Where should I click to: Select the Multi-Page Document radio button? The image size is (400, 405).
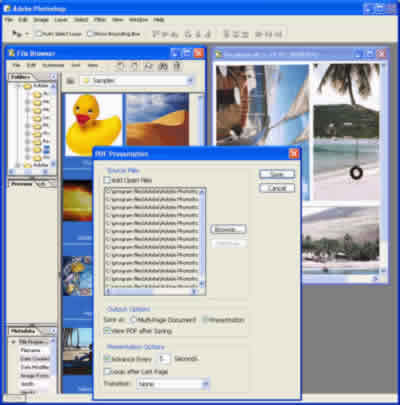[133, 320]
